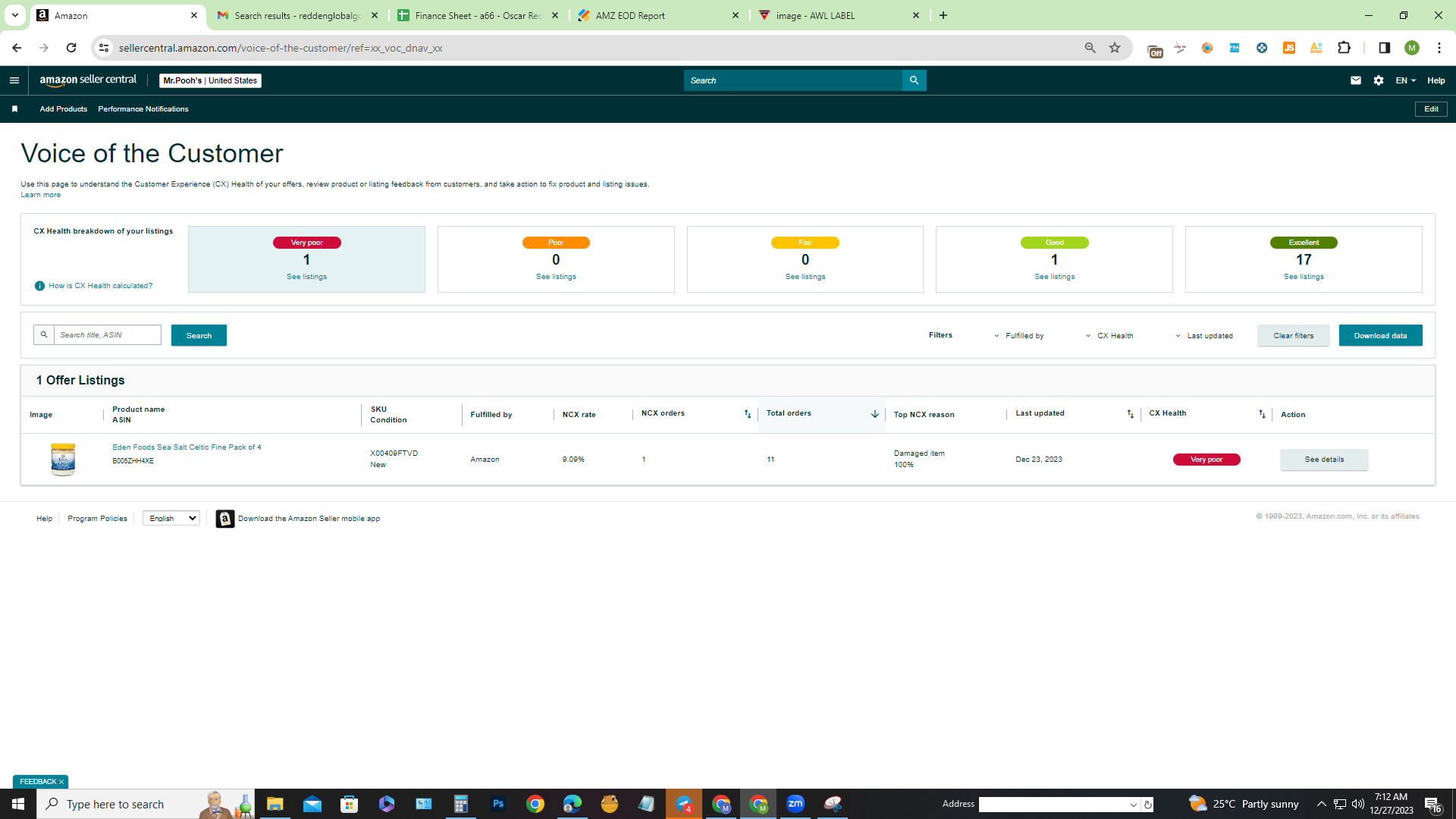
Task: Open the Amazon Seller mobile app icon
Action: click(225, 519)
